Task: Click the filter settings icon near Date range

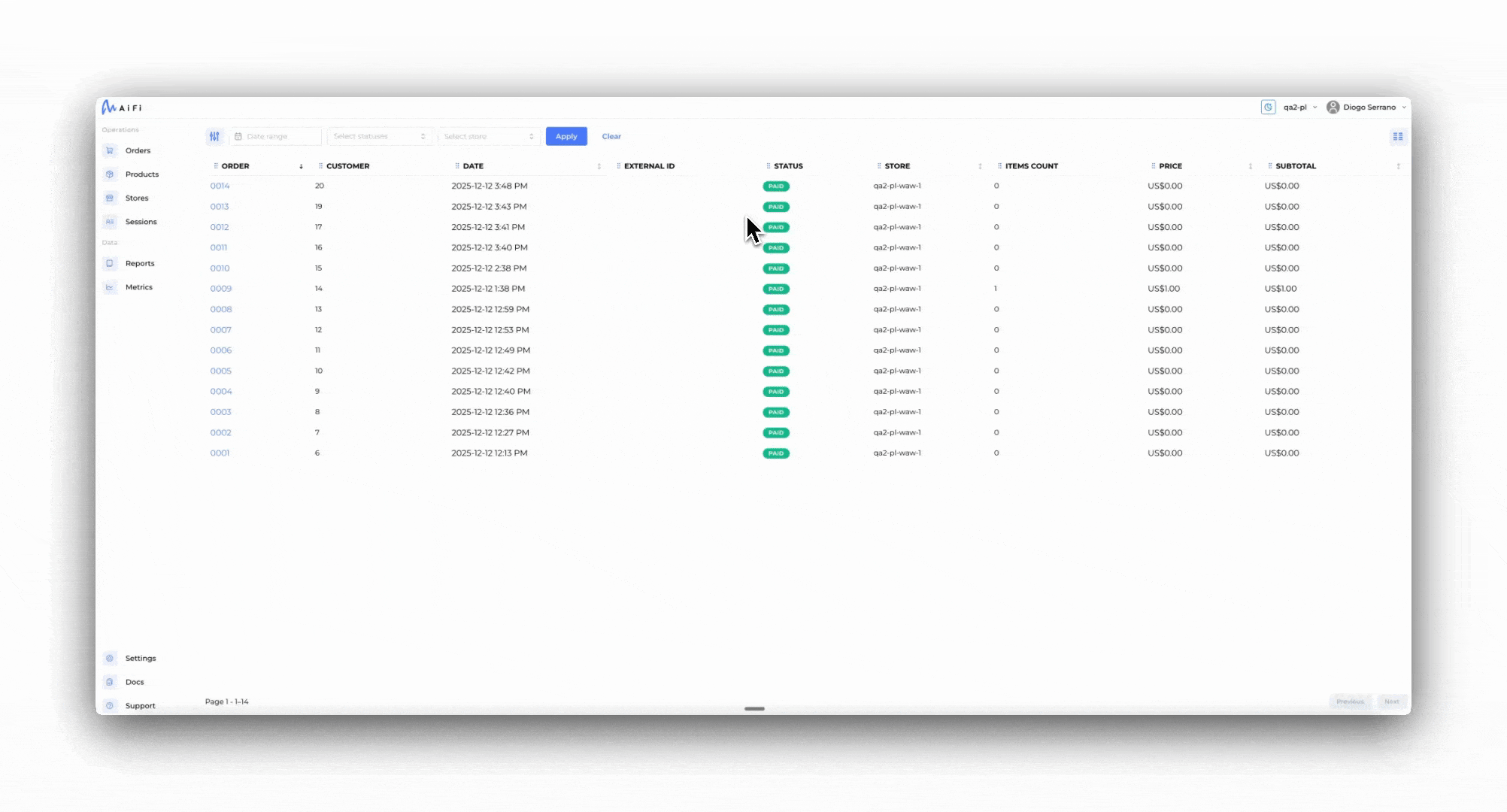Action: 214,136
